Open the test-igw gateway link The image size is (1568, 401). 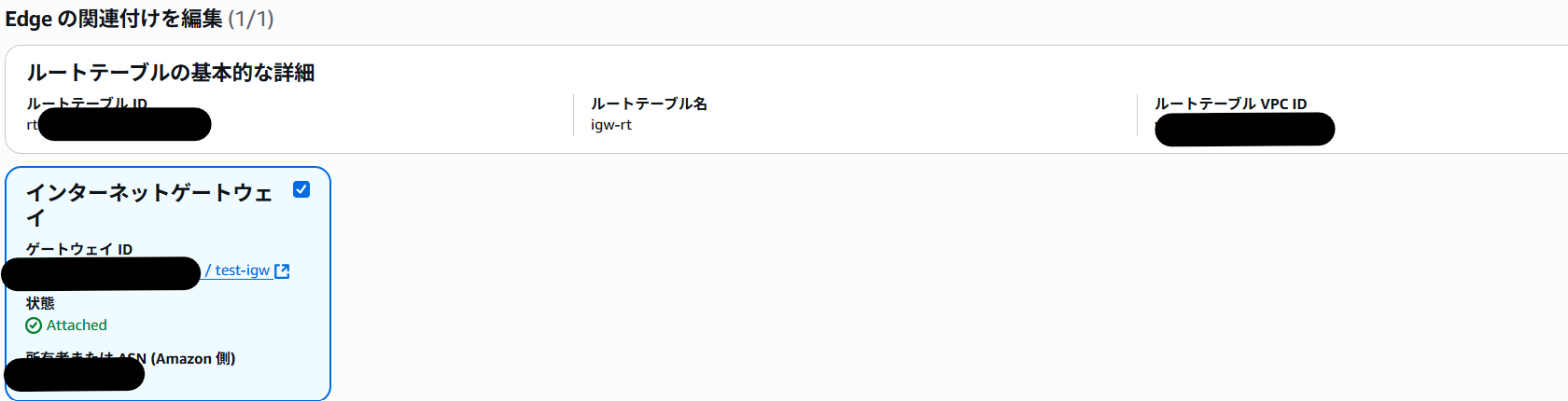[242, 270]
